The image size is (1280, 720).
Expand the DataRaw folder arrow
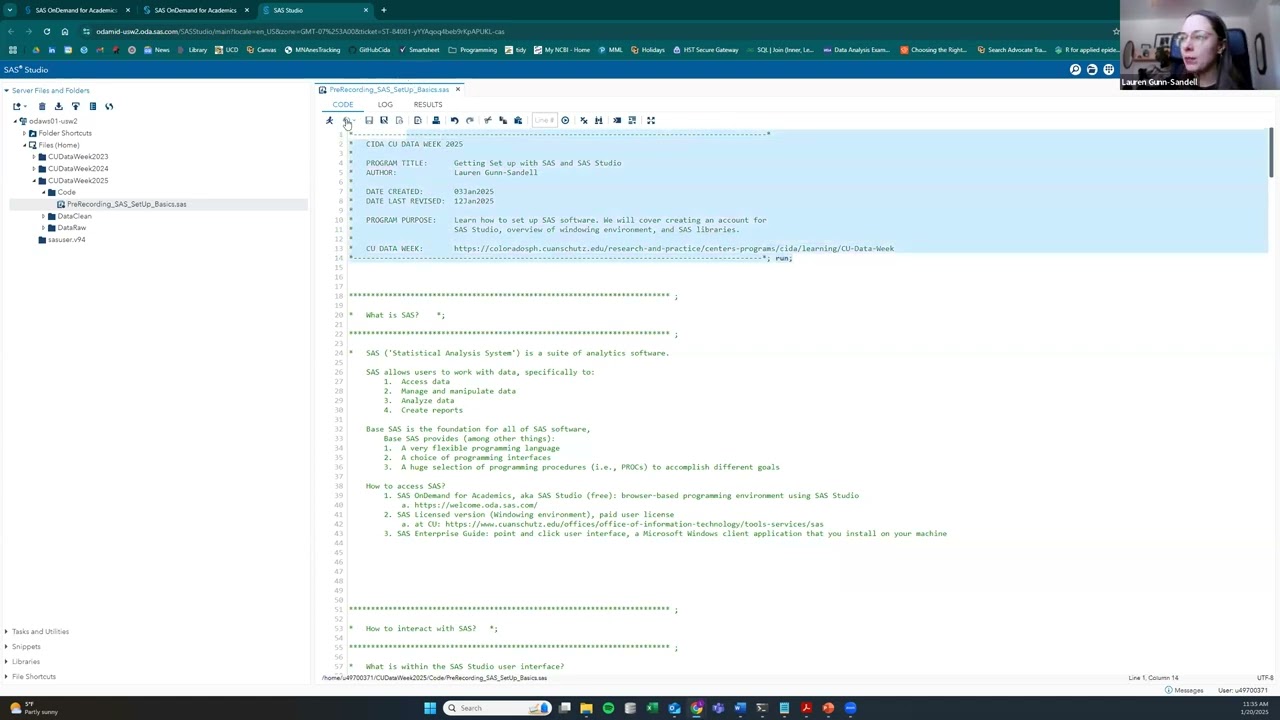tap(43, 228)
